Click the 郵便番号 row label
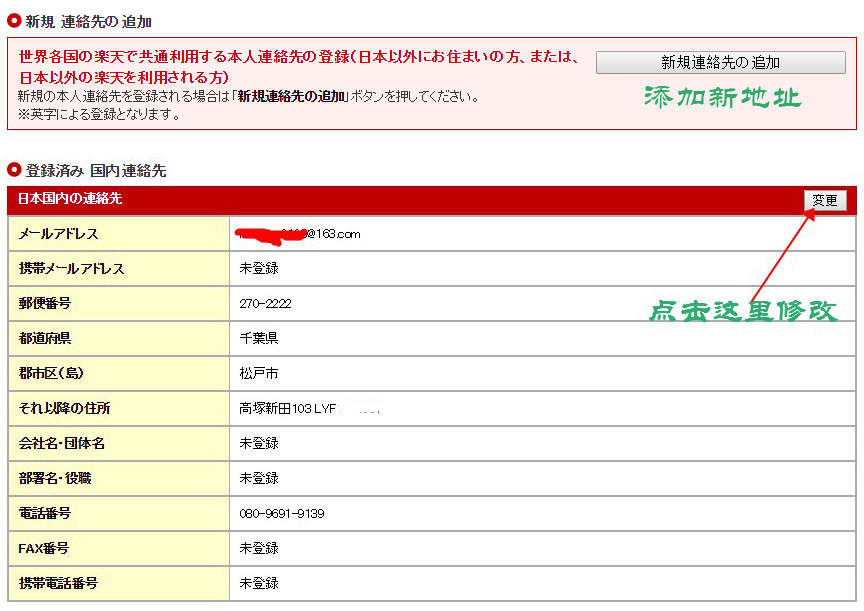This screenshot has height=611, width=864. pos(45,303)
